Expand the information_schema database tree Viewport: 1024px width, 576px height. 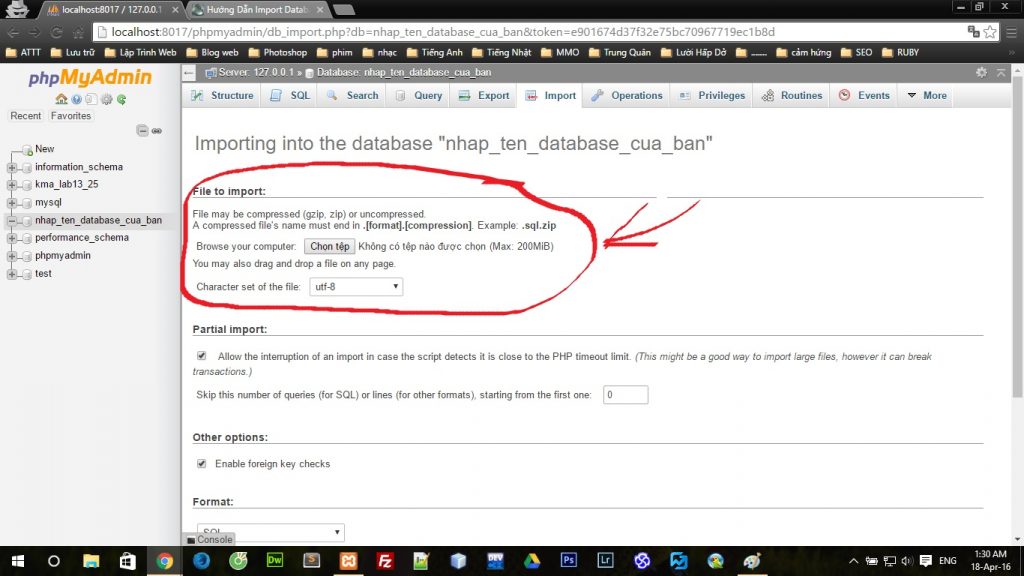pos(12,167)
